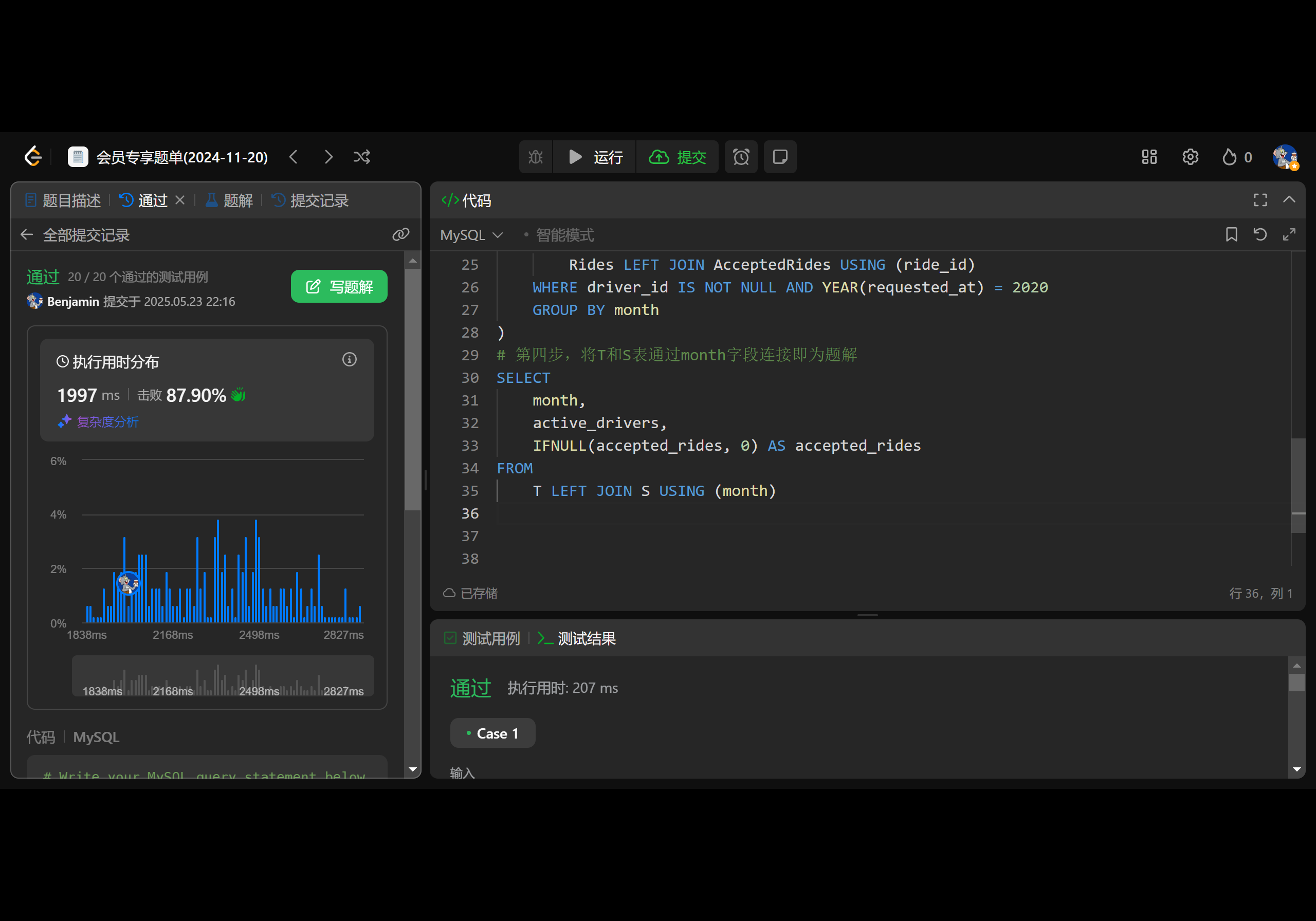Open the timer alarm clock icon

741,157
